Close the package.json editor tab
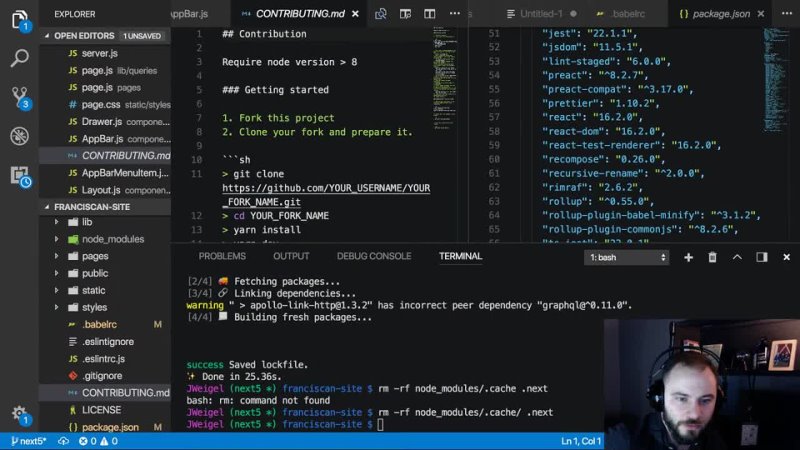The image size is (800, 450). pos(761,14)
